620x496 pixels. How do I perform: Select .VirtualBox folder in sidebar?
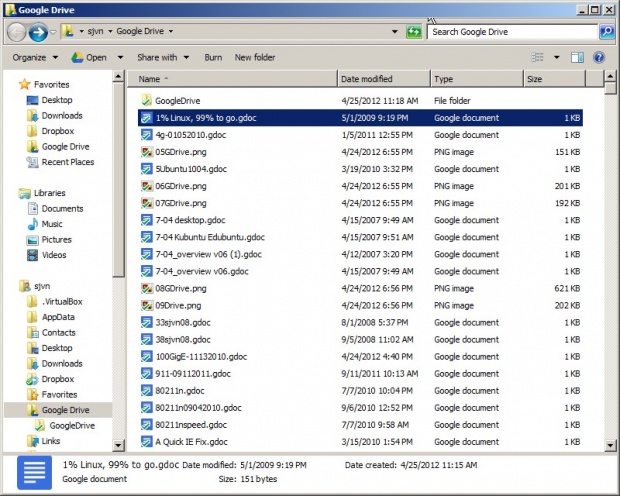point(62,302)
